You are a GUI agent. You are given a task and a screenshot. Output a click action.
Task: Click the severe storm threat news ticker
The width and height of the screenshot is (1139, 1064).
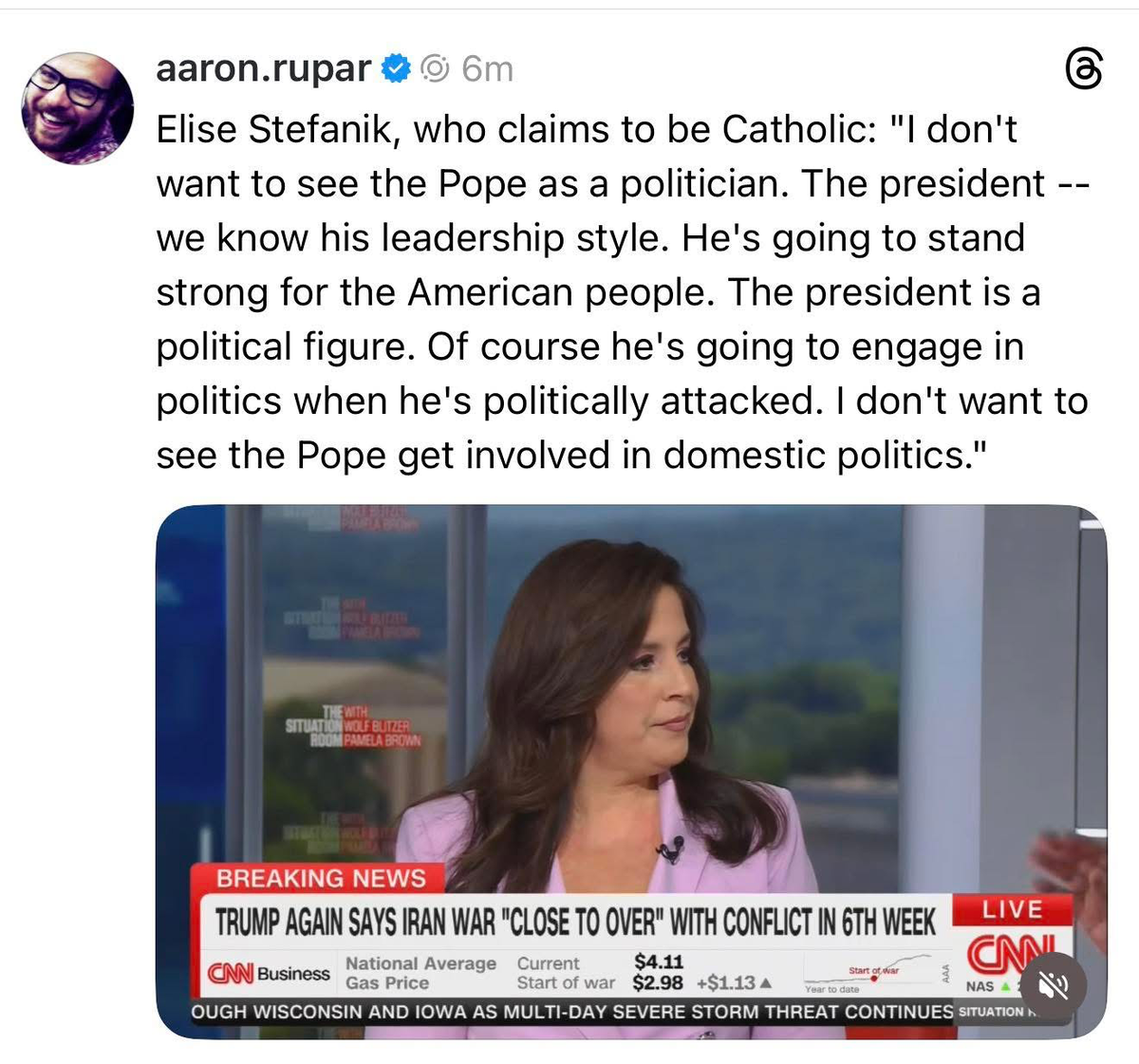[572, 1012]
